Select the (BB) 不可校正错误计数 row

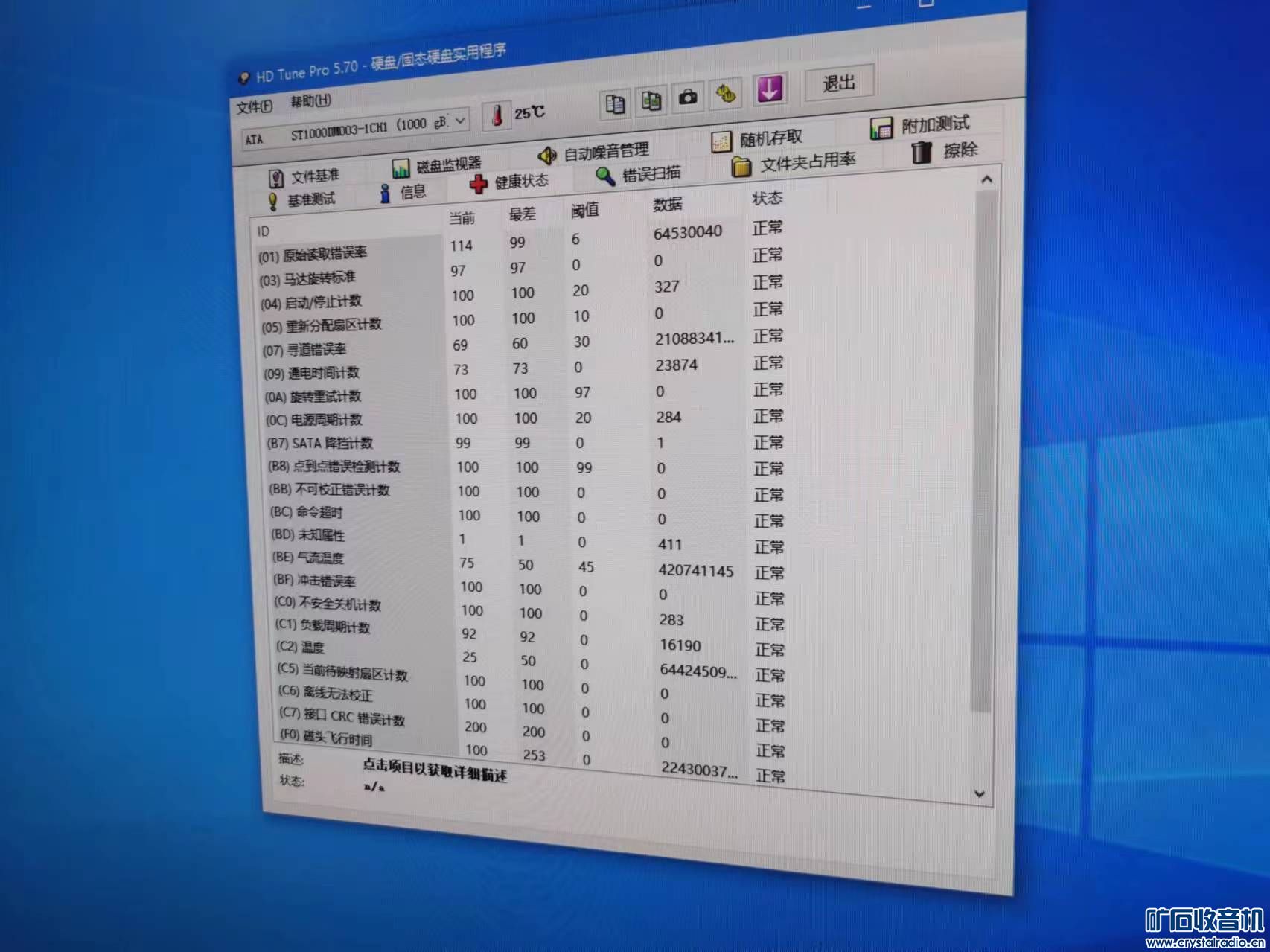click(x=528, y=492)
